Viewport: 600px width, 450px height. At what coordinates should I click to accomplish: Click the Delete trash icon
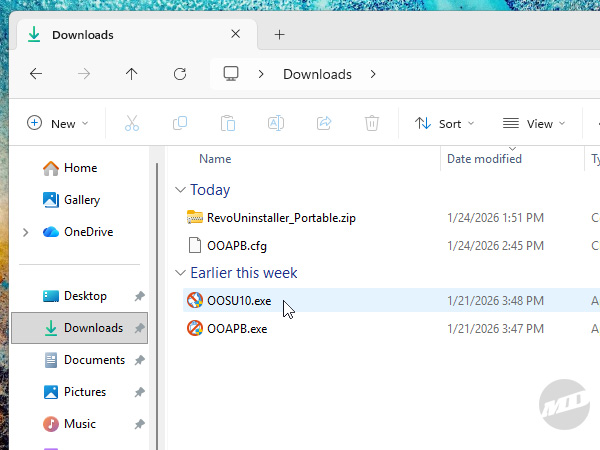372,123
